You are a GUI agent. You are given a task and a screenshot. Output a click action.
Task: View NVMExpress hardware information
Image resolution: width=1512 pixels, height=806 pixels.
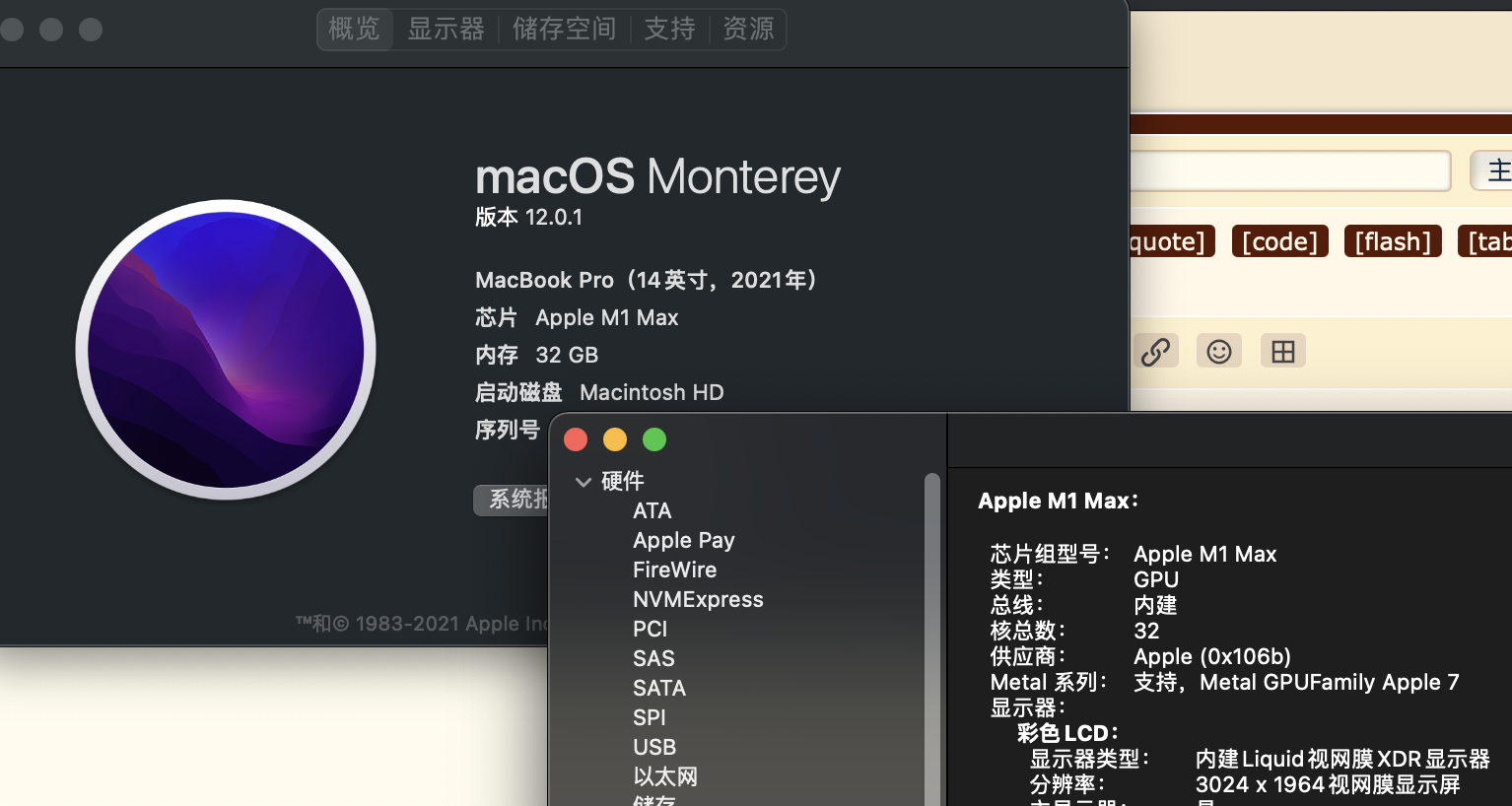click(x=698, y=599)
